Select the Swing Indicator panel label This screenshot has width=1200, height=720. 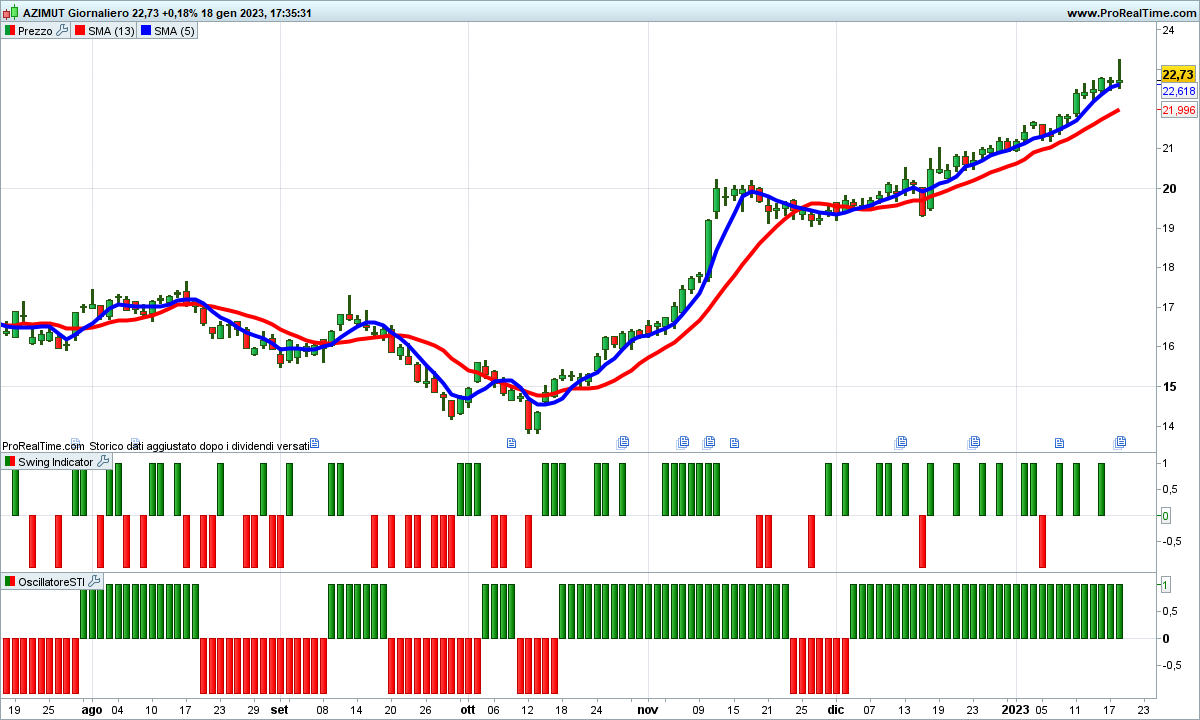56,462
